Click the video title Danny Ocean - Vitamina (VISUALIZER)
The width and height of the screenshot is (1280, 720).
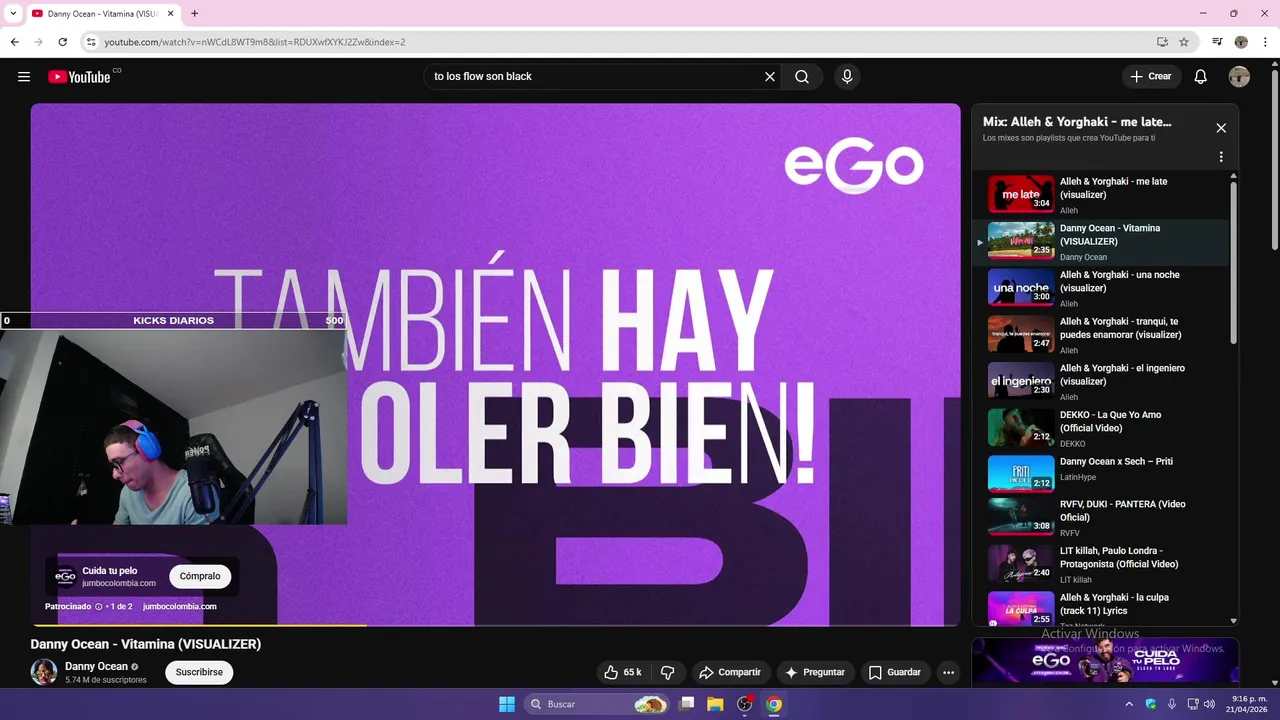tap(146, 644)
